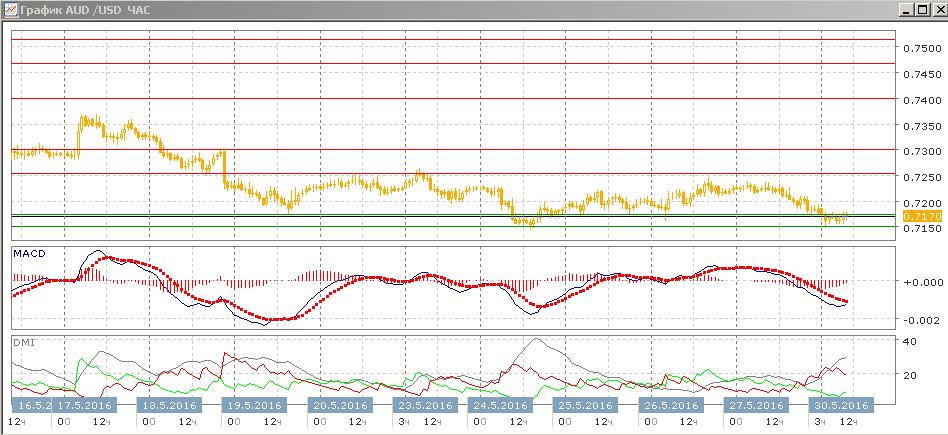Image resolution: width=948 pixels, height=435 pixels.
Task: Click the MACD +0.000 axis label
Action: click(922, 281)
